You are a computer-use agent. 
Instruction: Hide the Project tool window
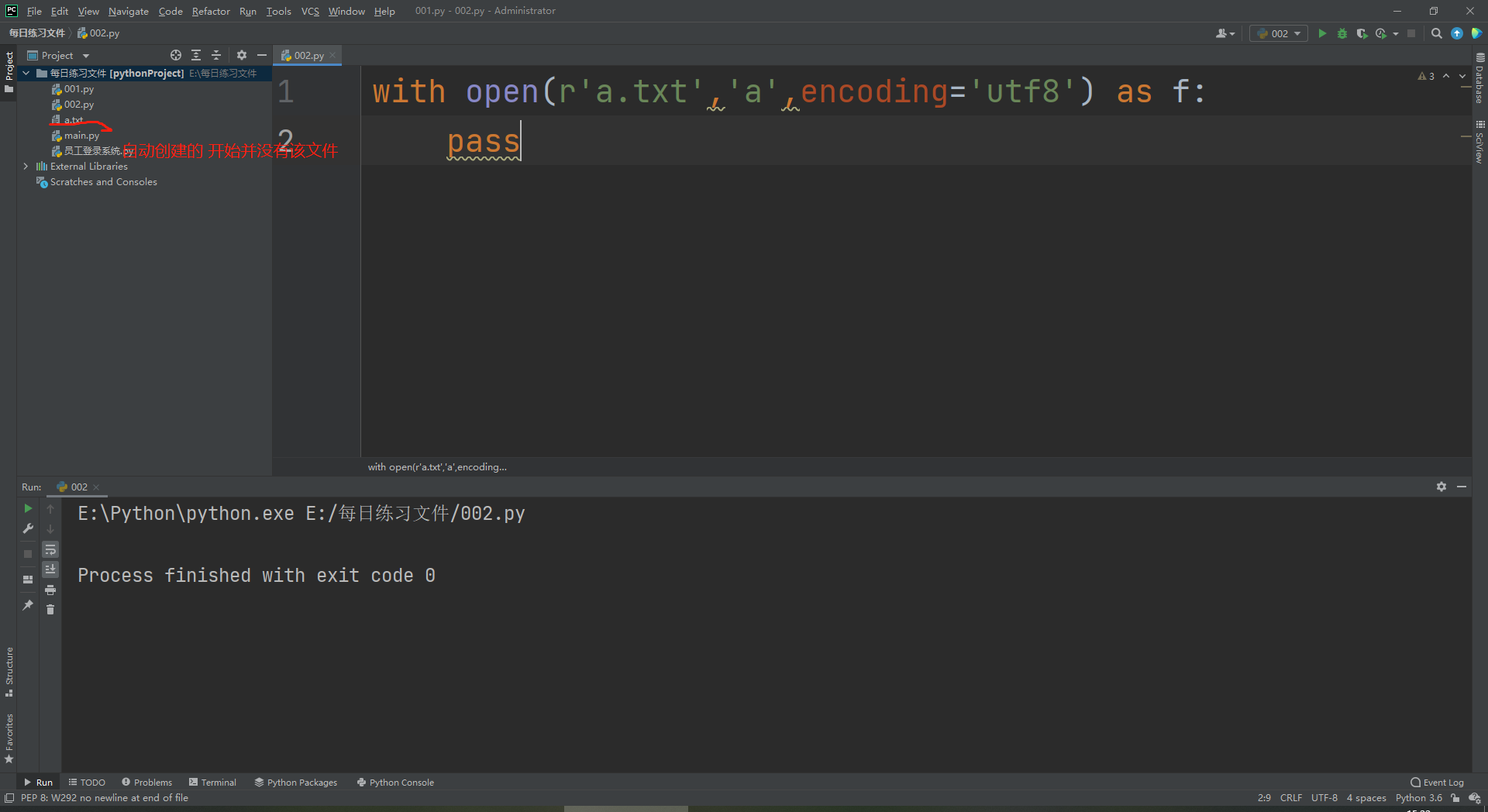point(262,55)
